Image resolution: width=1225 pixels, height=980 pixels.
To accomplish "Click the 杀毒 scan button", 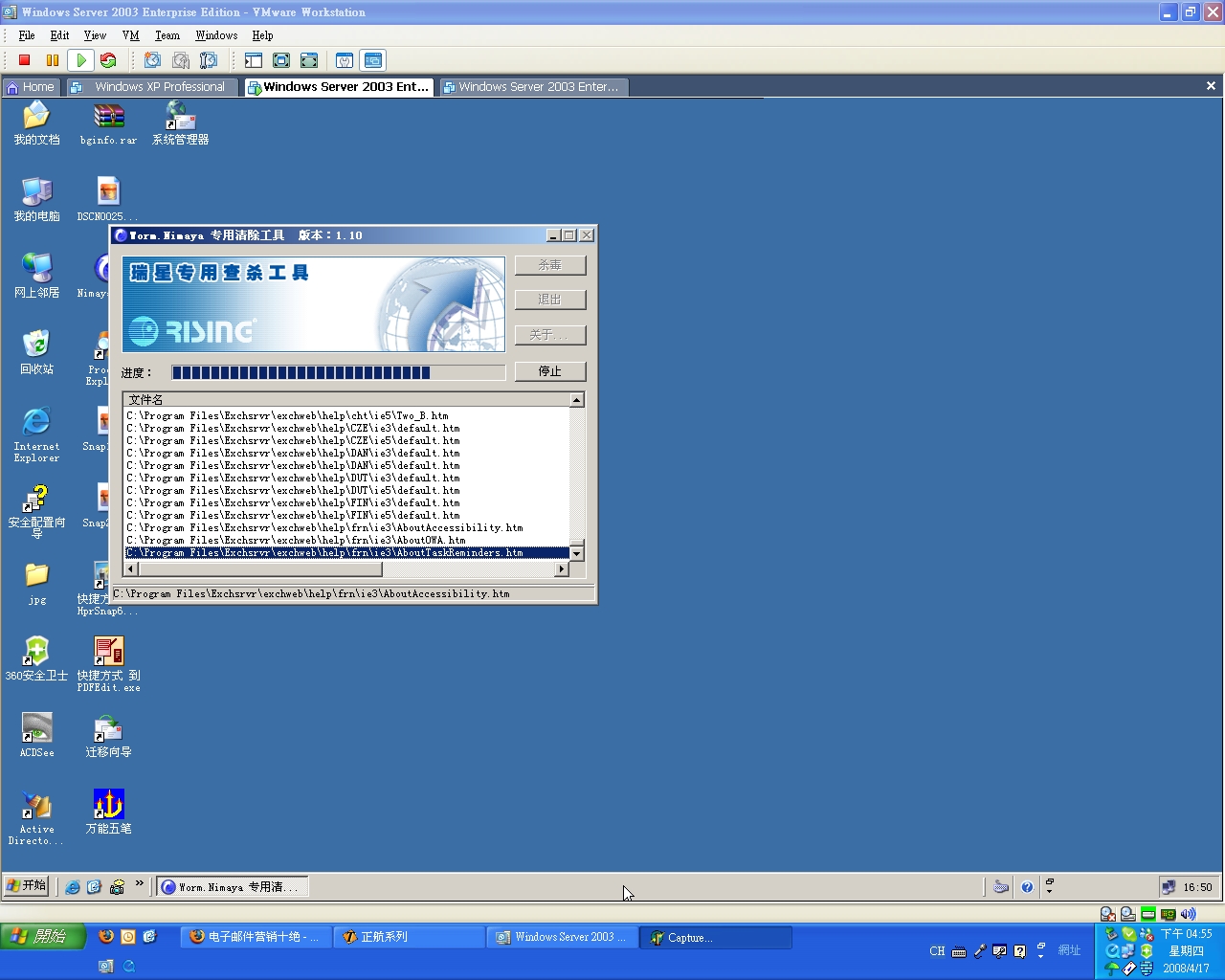I will (x=549, y=265).
